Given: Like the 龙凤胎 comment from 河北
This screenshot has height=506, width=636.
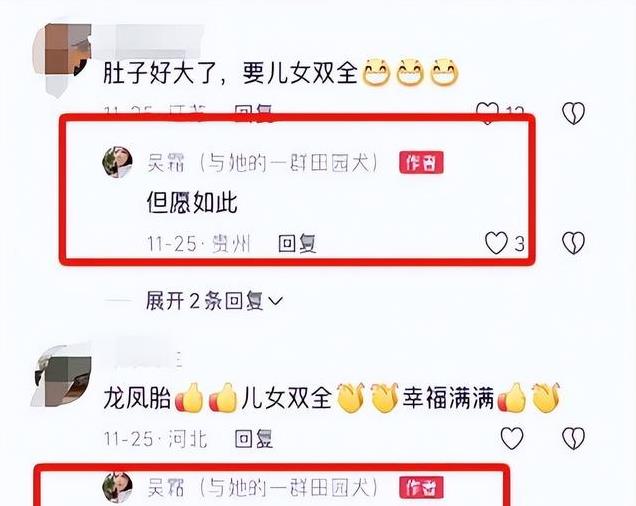Looking at the screenshot, I should 512,438.
